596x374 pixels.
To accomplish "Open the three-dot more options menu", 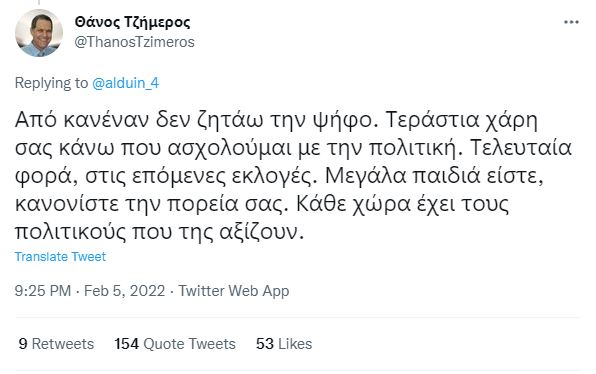I will click(571, 22).
